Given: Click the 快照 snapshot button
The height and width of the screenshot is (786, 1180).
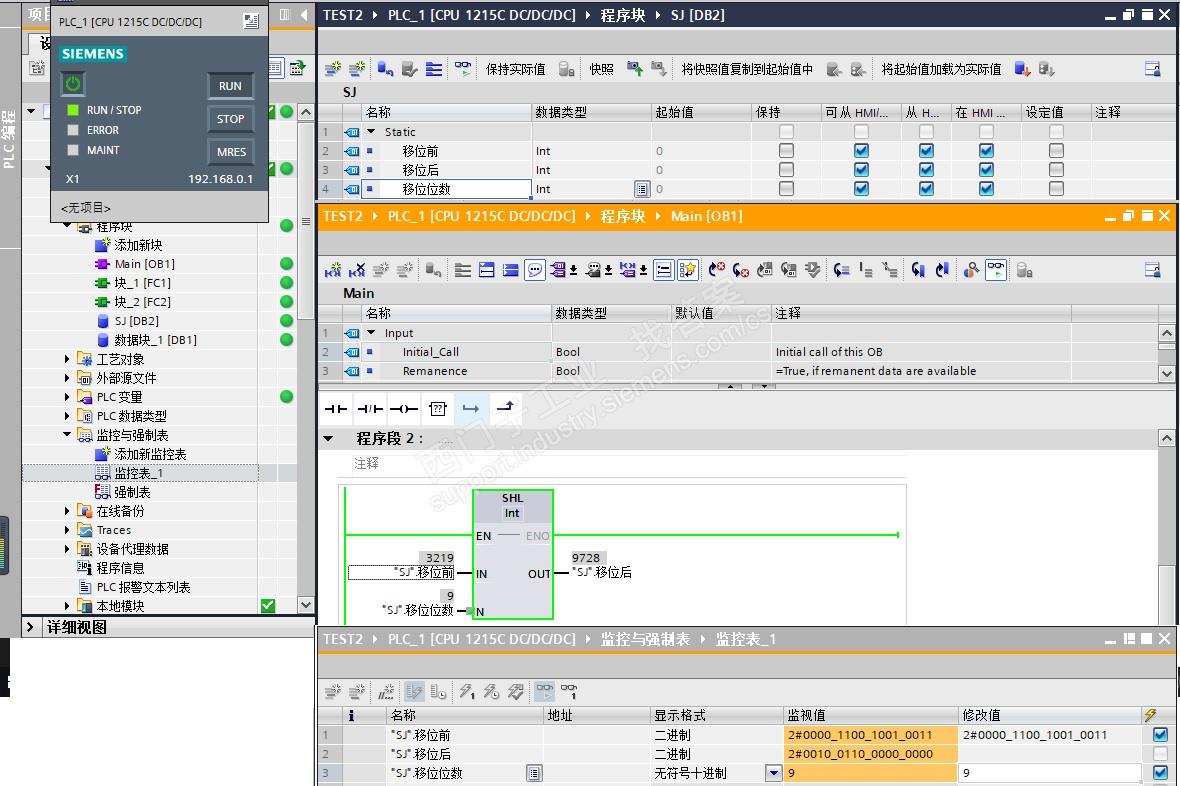Looking at the screenshot, I should pyautogui.click(x=601, y=69).
